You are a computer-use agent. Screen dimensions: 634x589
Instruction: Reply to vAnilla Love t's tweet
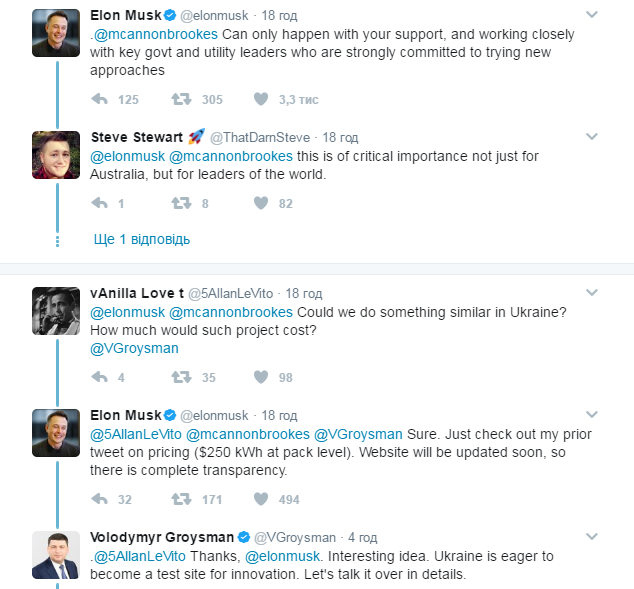point(99,377)
